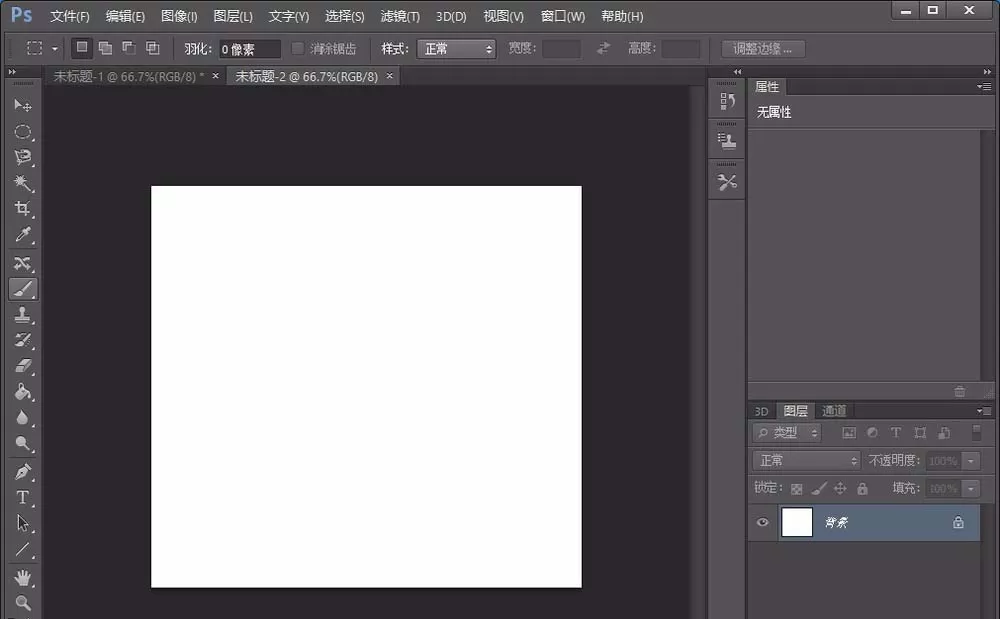Select the Hand tool

tap(23, 578)
